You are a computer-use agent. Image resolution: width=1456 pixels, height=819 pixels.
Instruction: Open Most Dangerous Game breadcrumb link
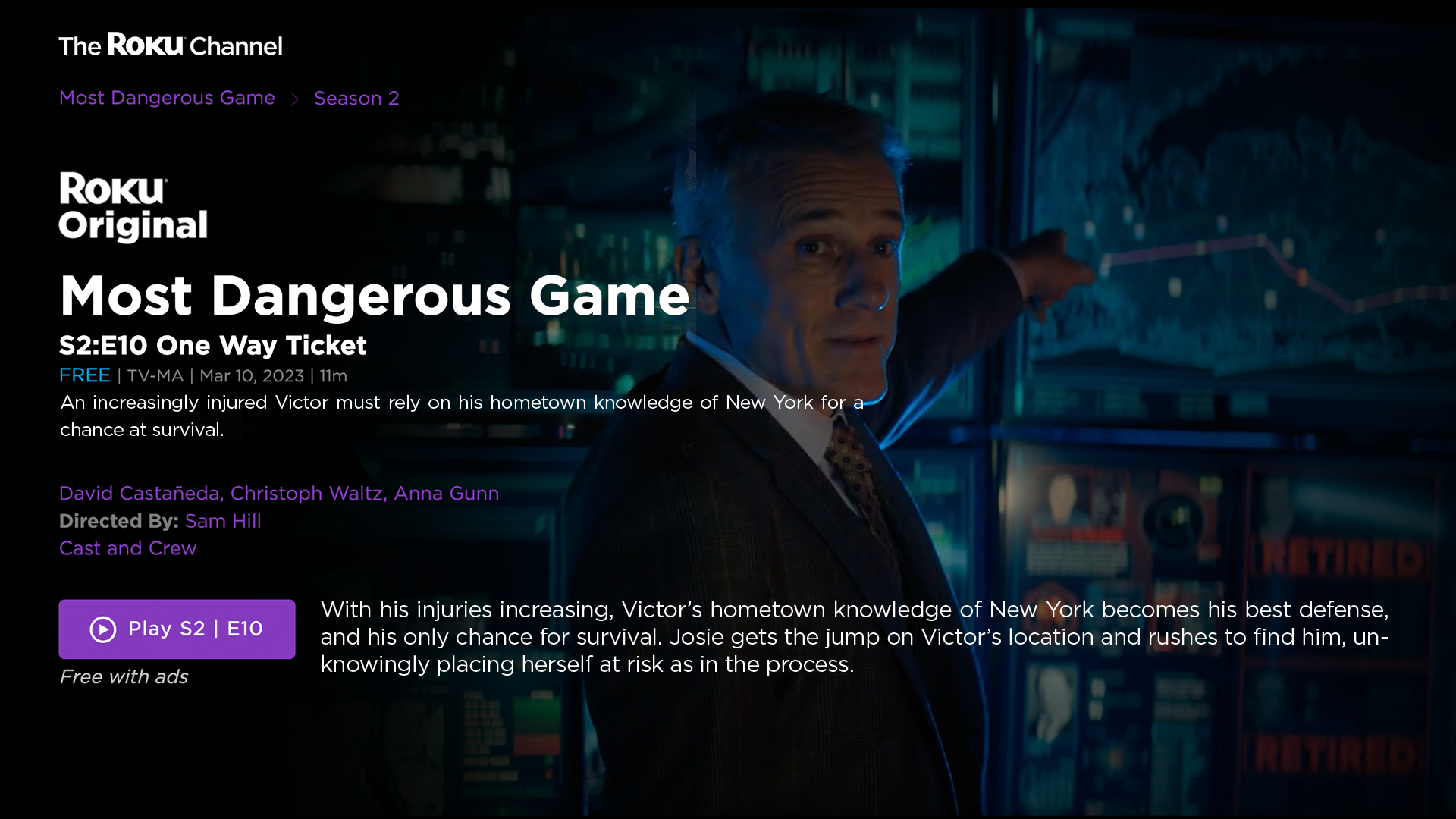(x=167, y=98)
